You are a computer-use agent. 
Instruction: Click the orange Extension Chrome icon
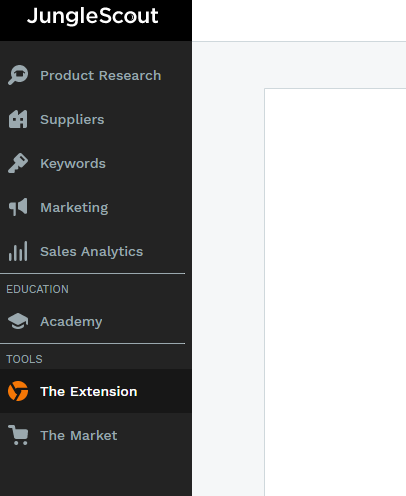pyautogui.click(x=18, y=391)
